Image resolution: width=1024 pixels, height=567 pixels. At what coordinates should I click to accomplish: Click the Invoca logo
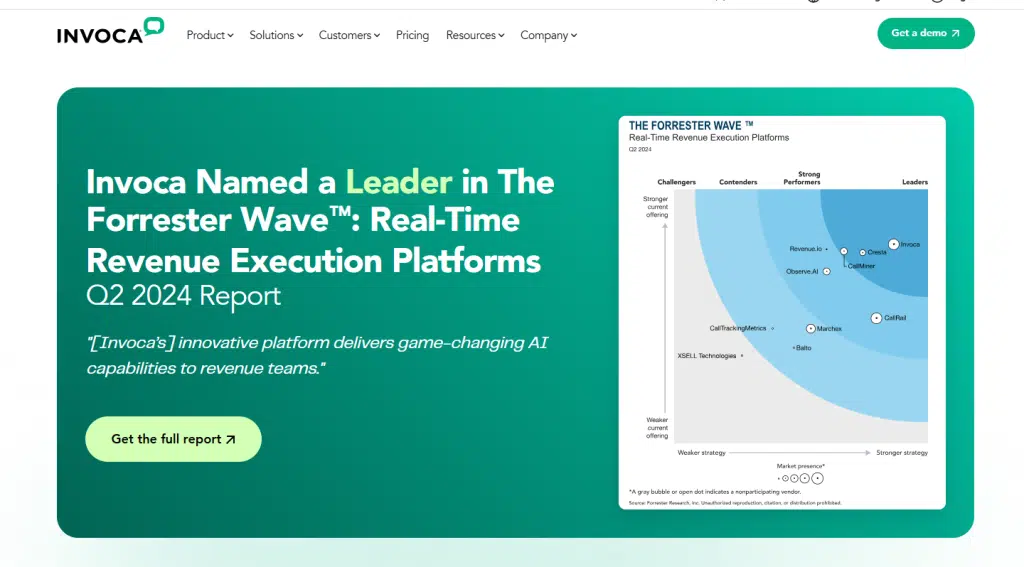point(109,32)
